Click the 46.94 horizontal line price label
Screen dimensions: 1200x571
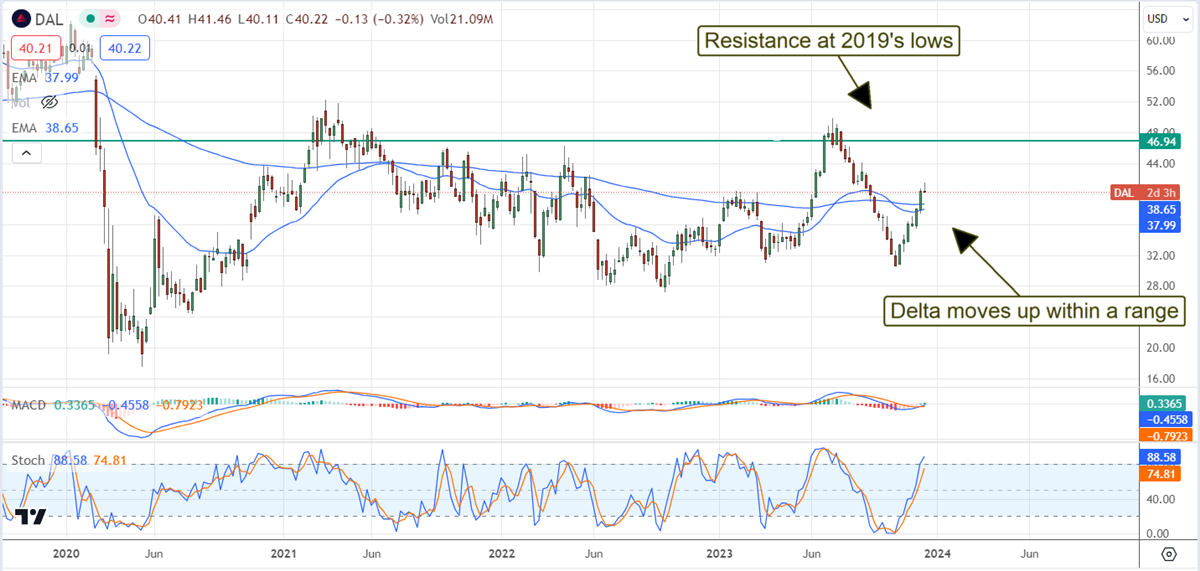point(1160,142)
